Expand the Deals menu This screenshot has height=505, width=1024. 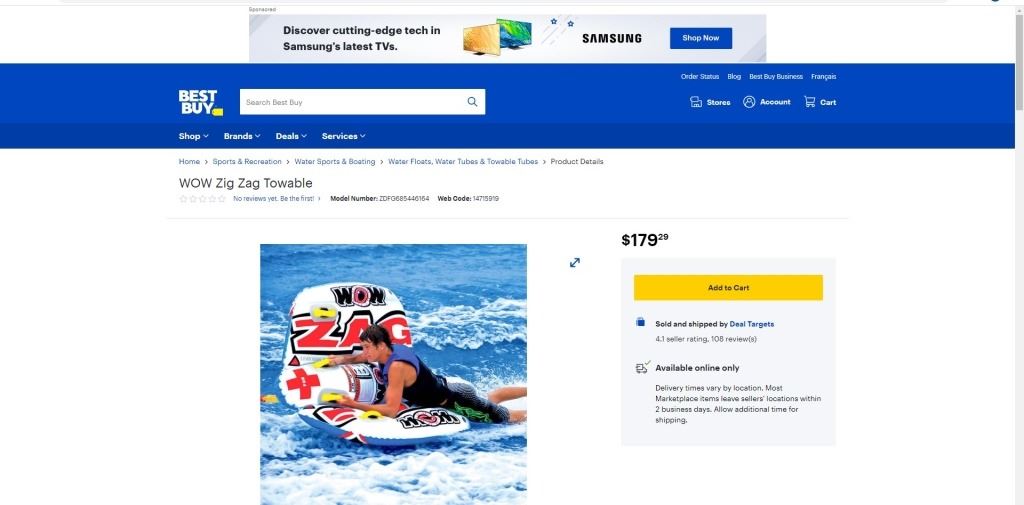(x=291, y=136)
